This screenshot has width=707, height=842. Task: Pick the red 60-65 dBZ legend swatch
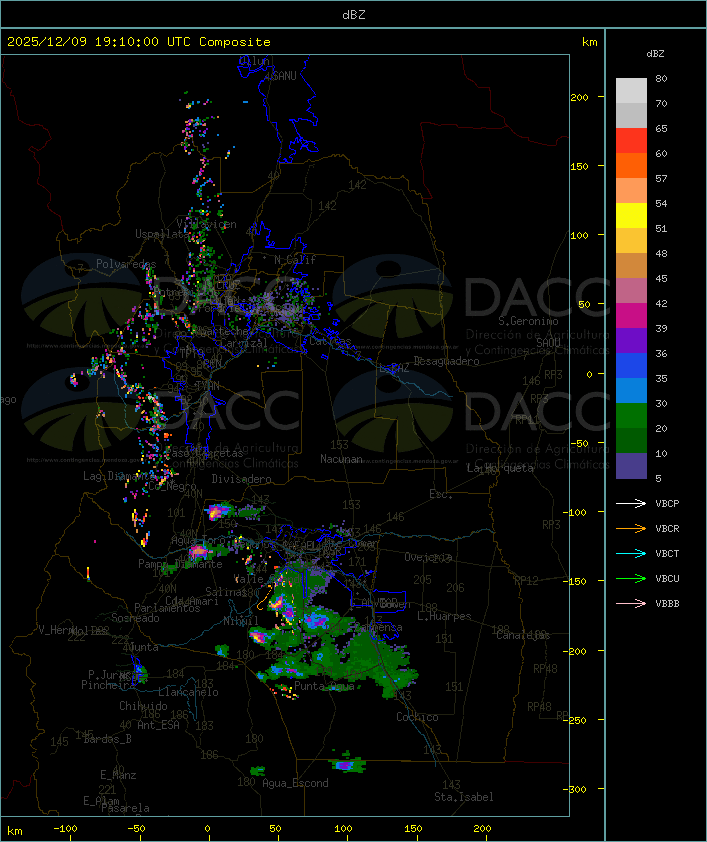pos(631,140)
